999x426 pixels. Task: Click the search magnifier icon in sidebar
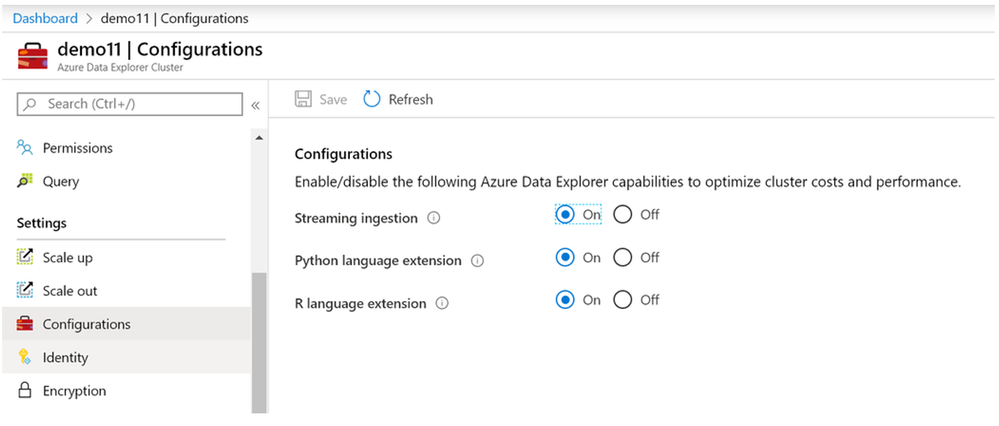[30, 104]
